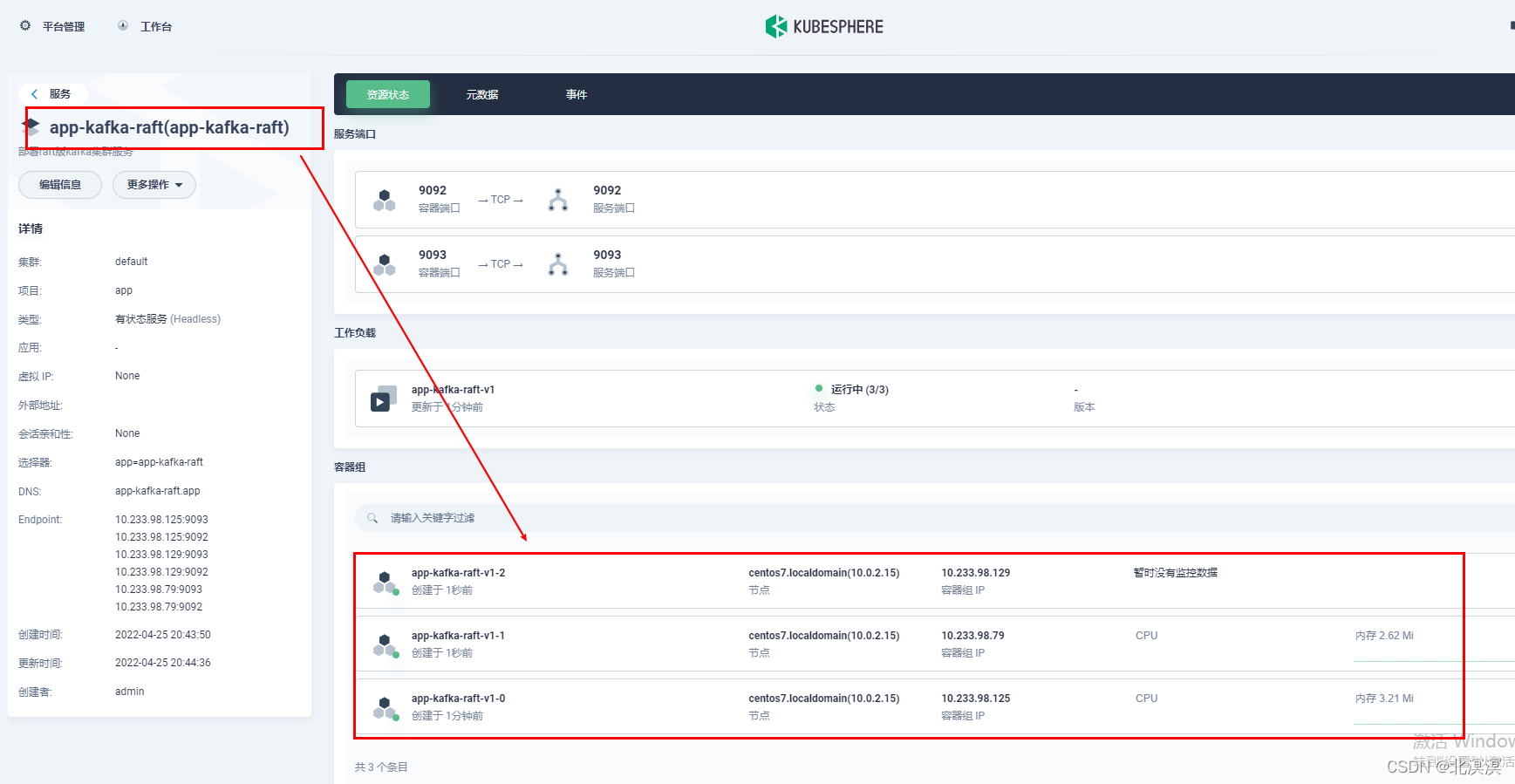Click the green running status dot
1515x784 pixels.
[x=819, y=388]
